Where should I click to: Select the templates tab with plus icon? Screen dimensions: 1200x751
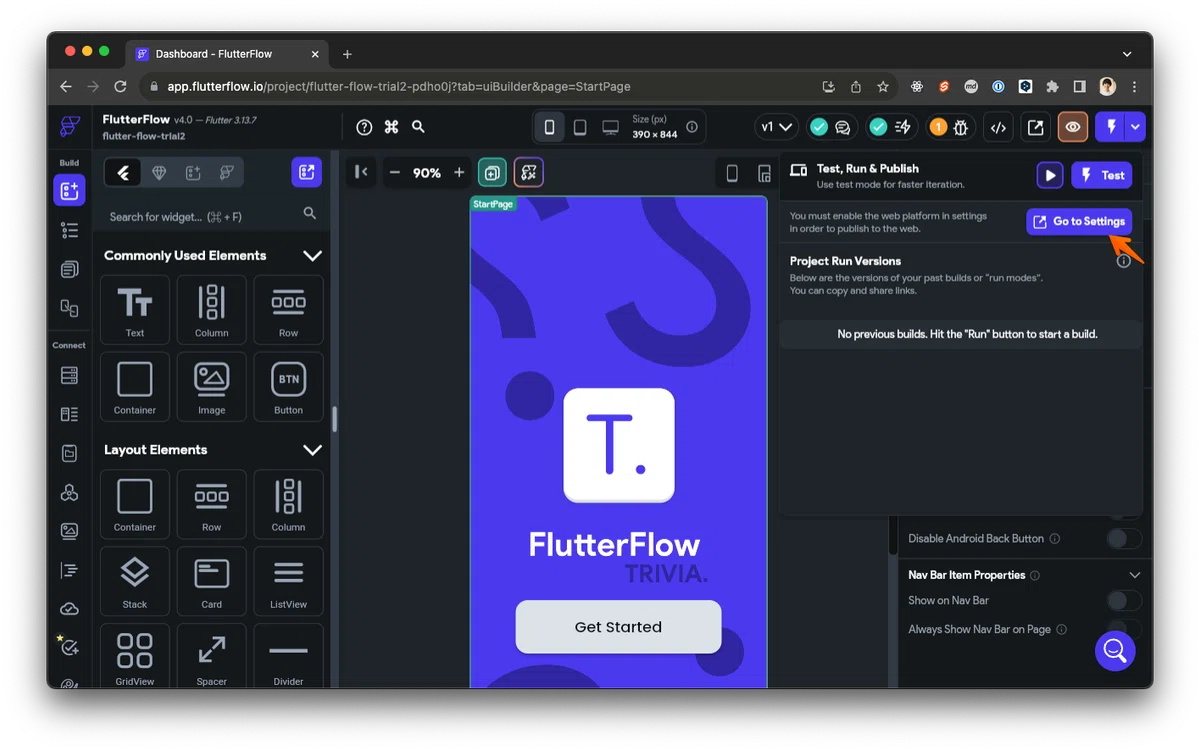193,173
